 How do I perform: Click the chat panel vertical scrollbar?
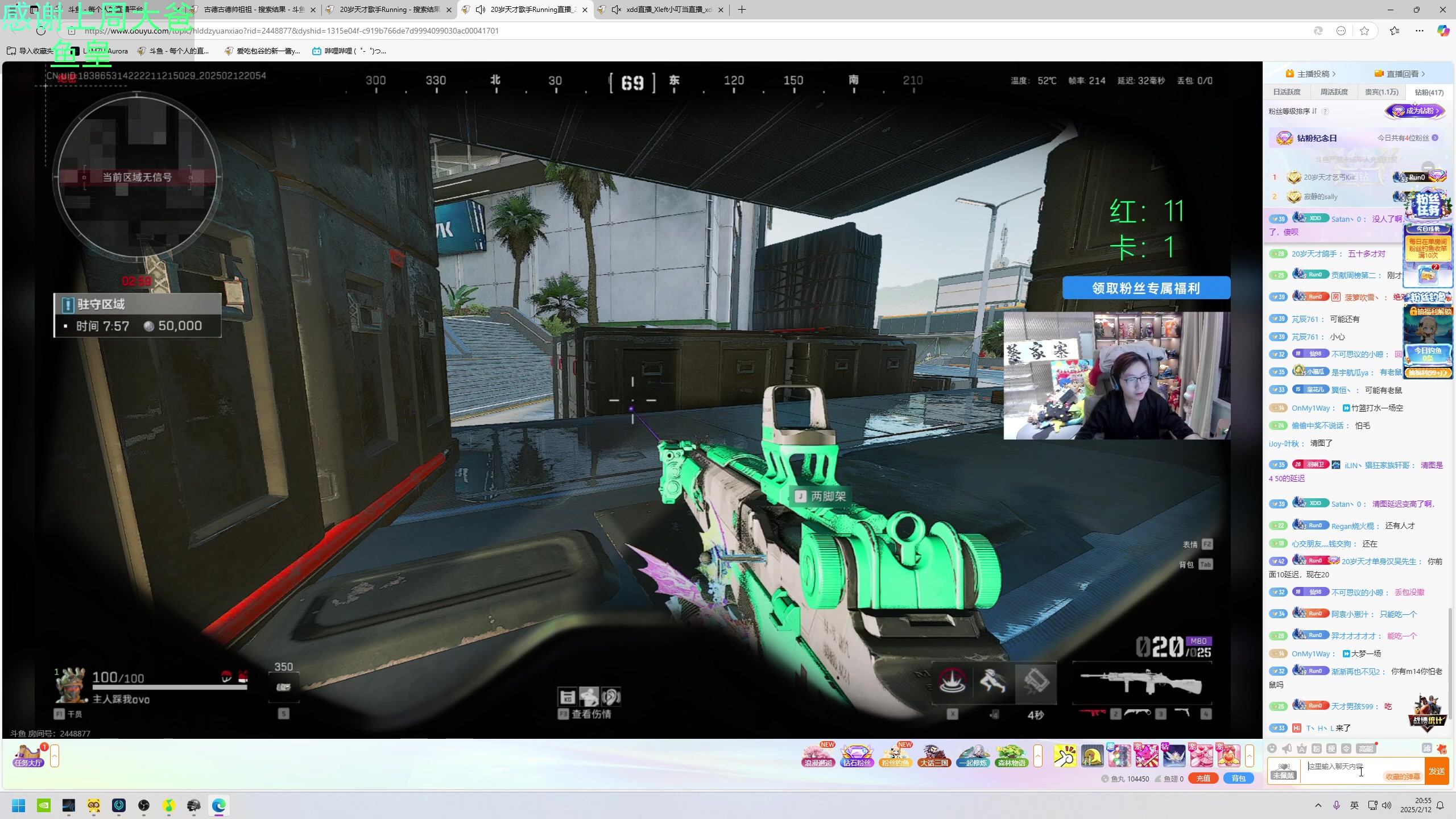pos(1450,663)
